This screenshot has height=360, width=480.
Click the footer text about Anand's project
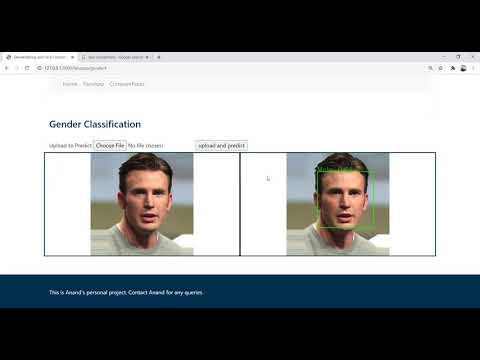click(x=126, y=292)
